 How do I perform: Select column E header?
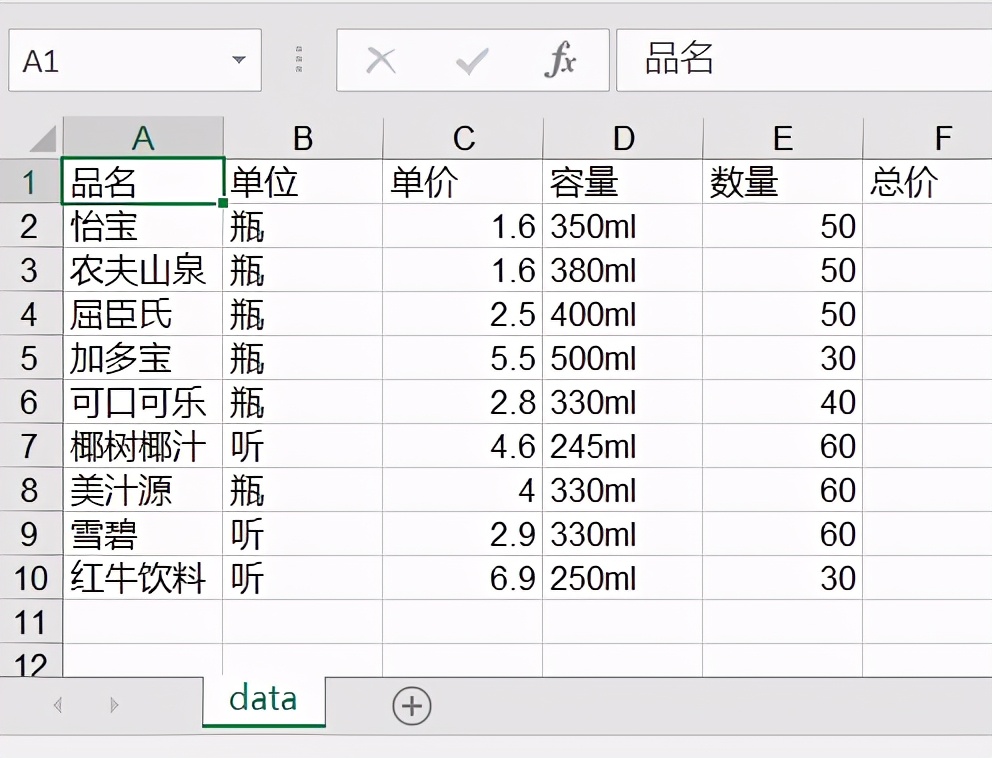click(x=783, y=138)
